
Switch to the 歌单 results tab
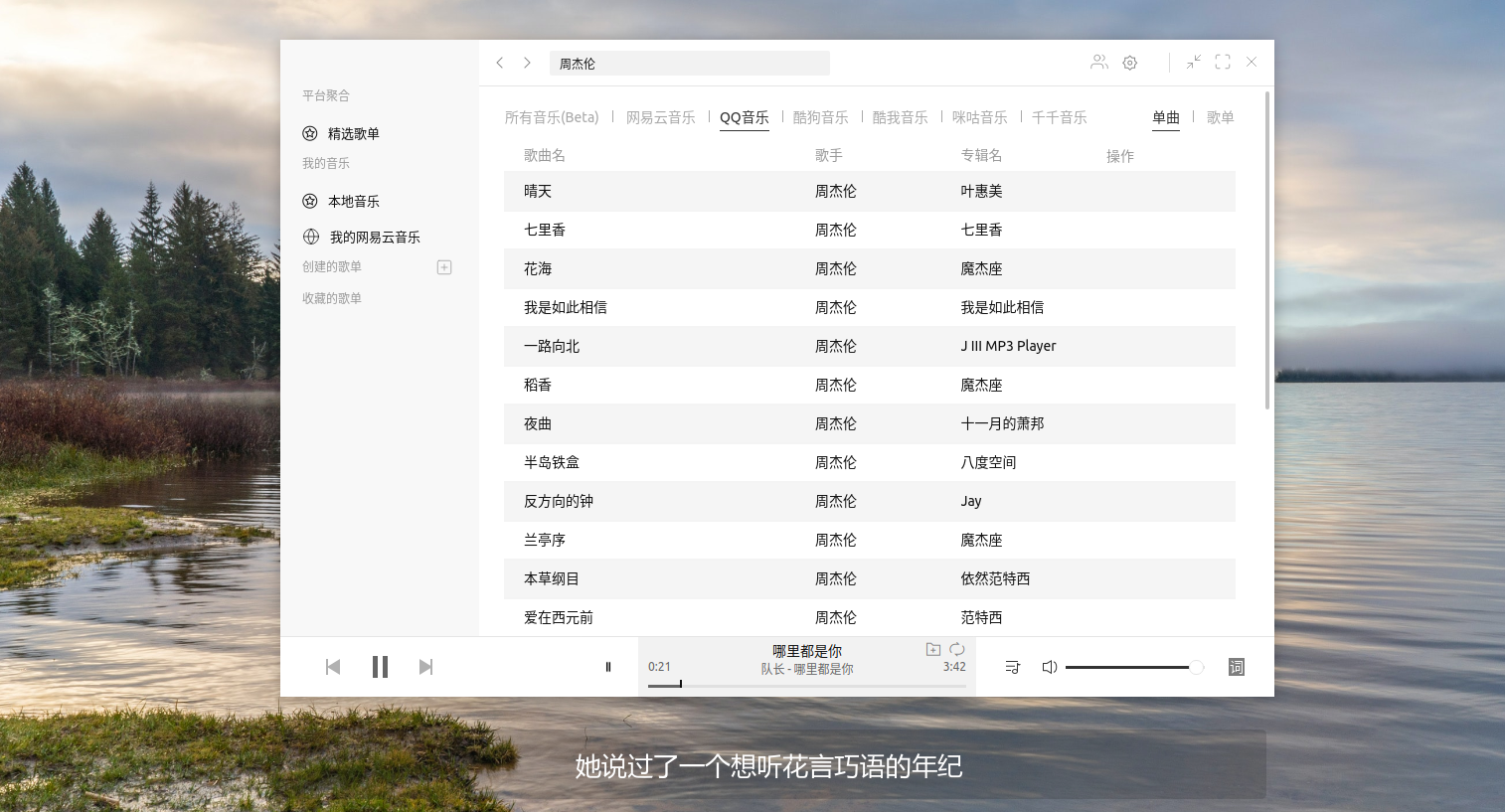pyautogui.click(x=1220, y=117)
